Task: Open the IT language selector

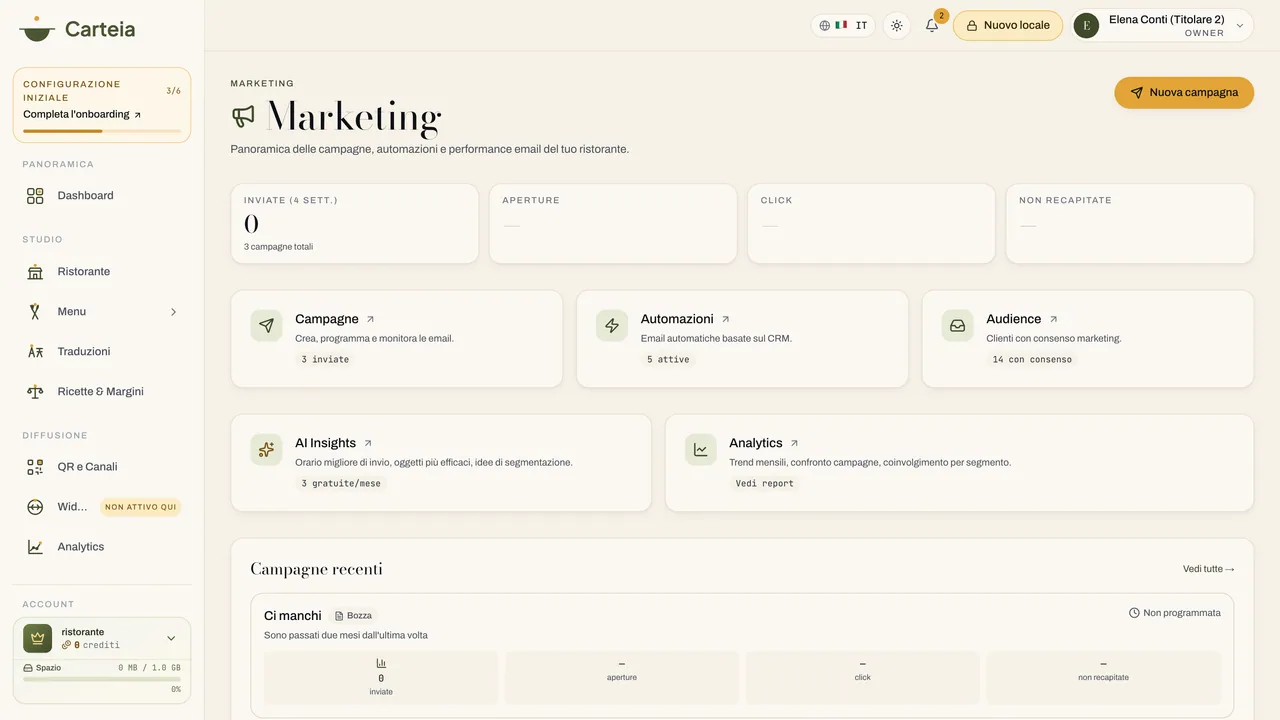Action: 843,25
